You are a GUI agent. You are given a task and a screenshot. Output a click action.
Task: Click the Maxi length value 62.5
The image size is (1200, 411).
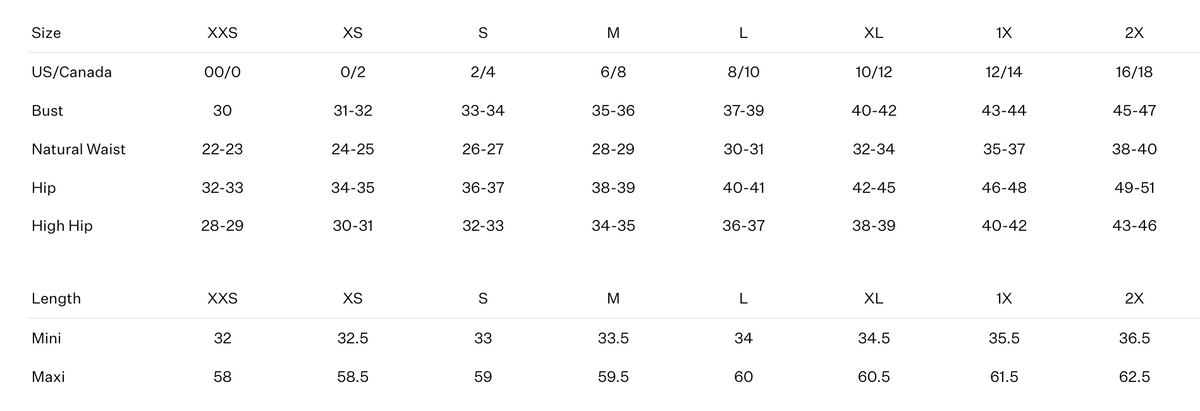[x=1134, y=377]
